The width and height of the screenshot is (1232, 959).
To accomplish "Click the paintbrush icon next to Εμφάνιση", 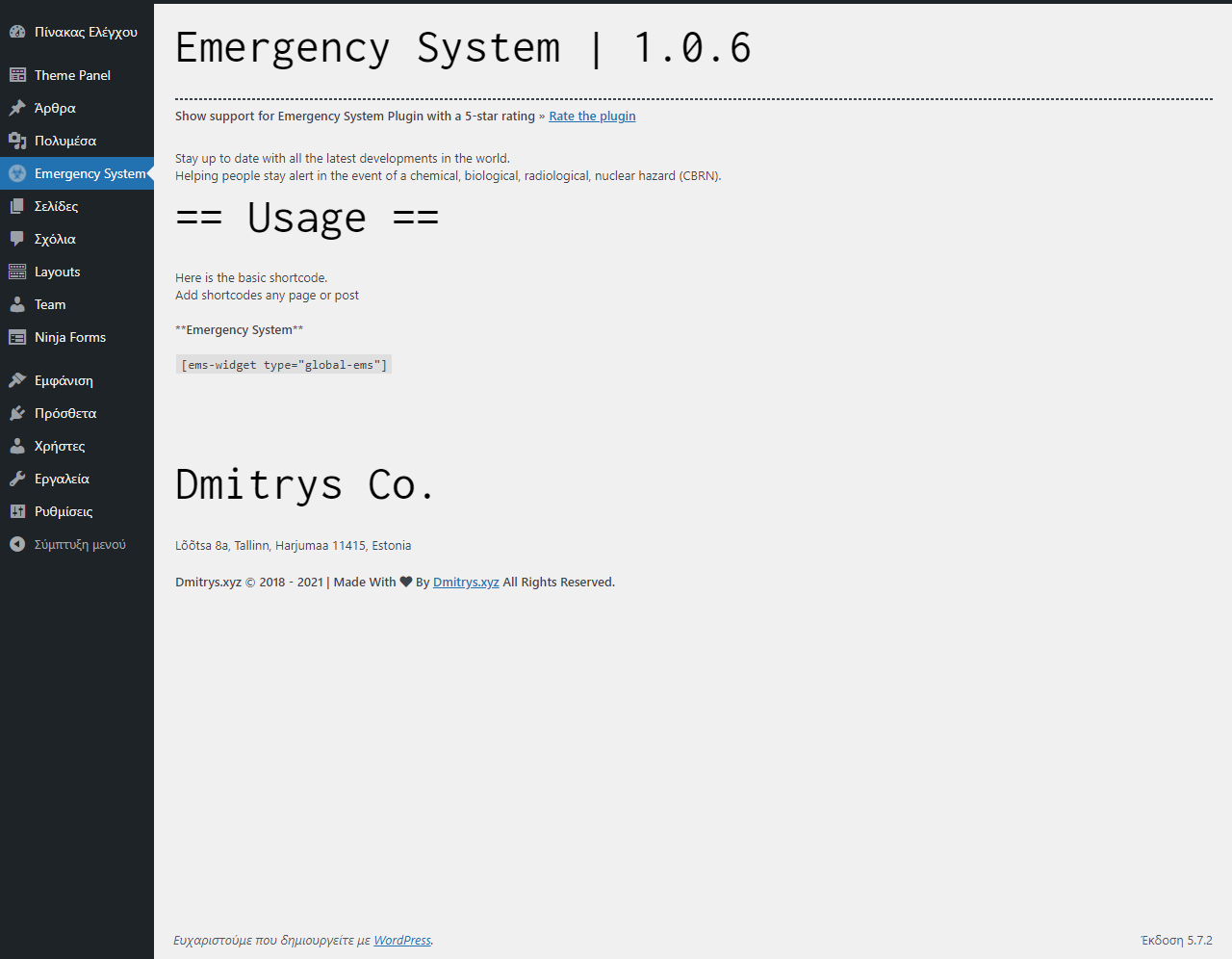I will [17, 380].
